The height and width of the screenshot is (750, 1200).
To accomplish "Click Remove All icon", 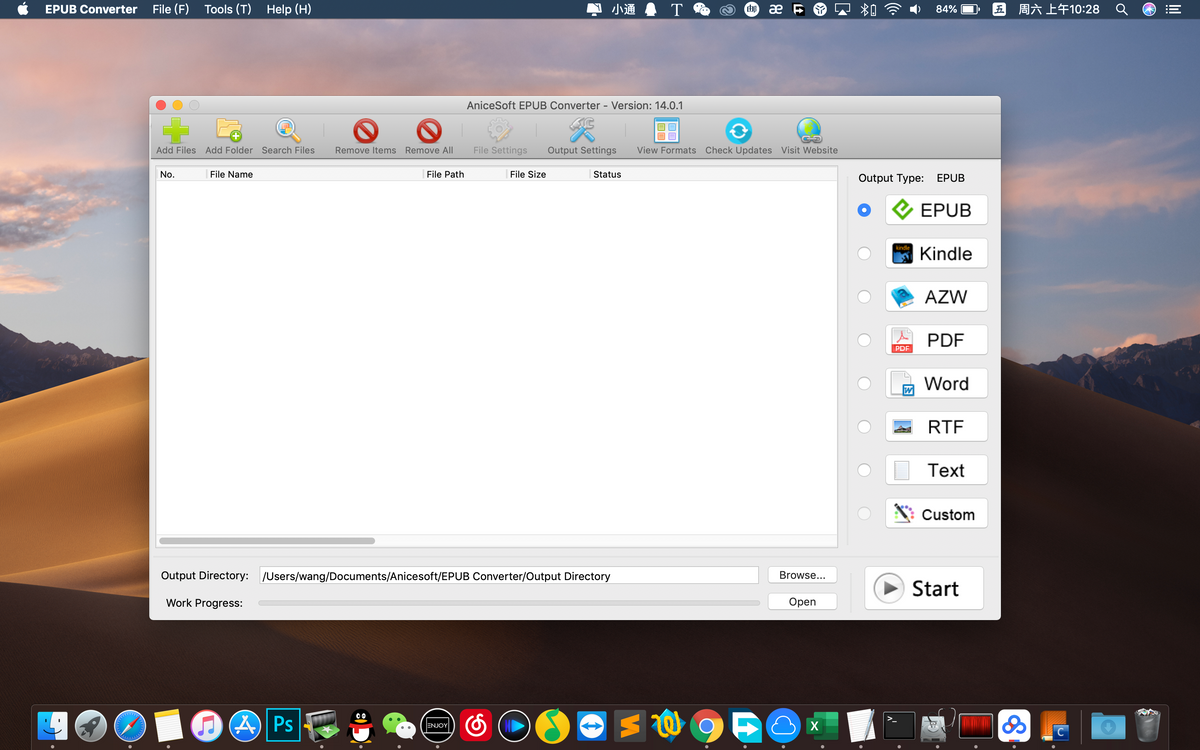I will coord(429,136).
